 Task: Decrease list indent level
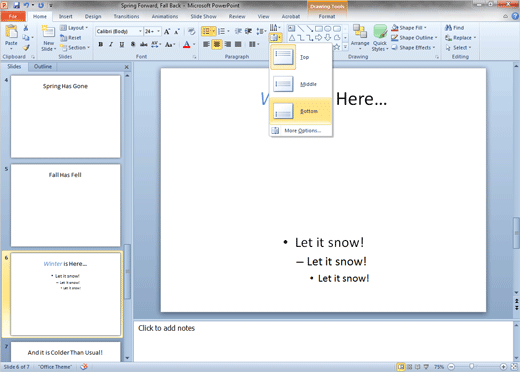click(x=238, y=31)
